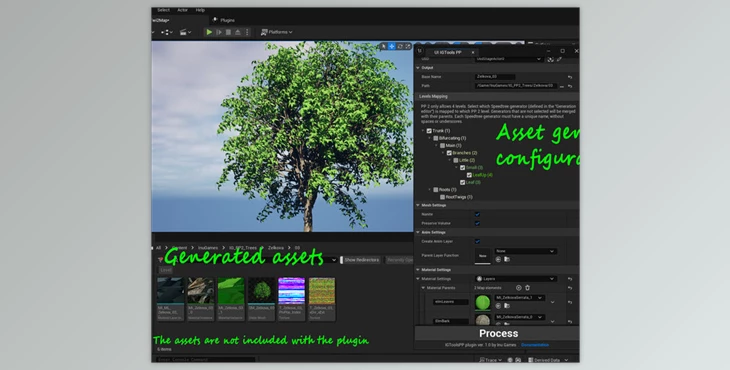730x370 pixels.
Task: Reset Base Name to default
Action: (570, 77)
